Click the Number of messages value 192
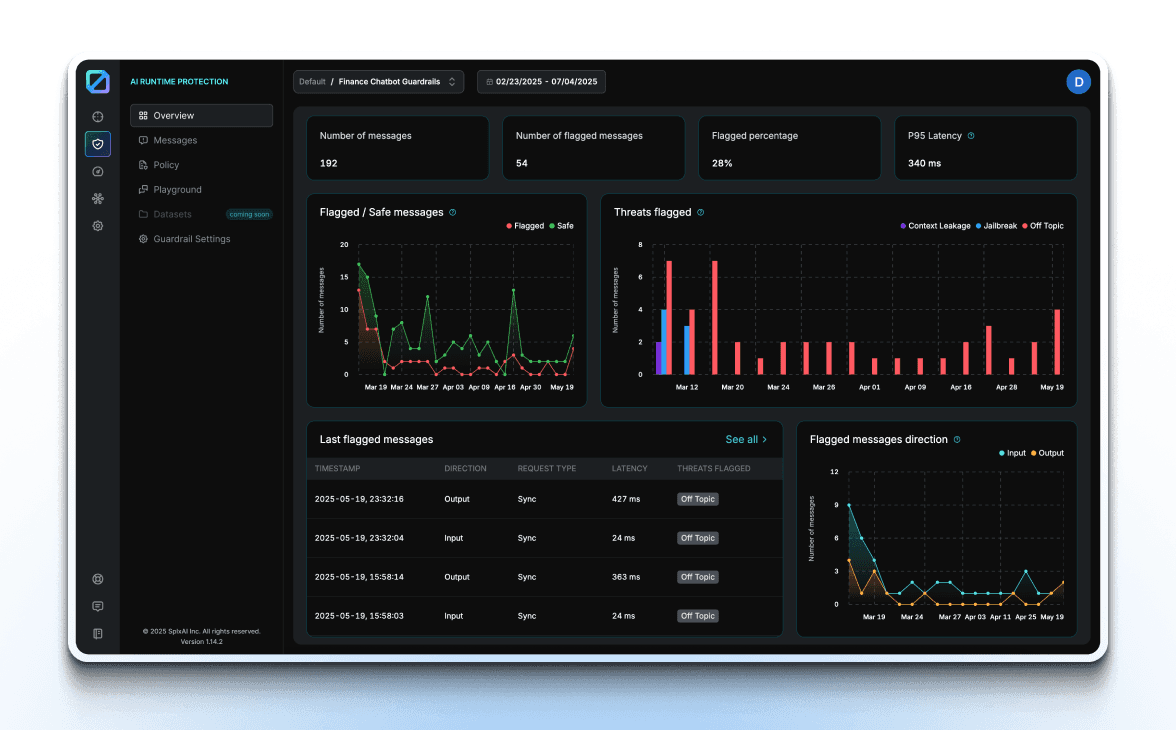This screenshot has width=1176, height=730. pyautogui.click(x=328, y=164)
